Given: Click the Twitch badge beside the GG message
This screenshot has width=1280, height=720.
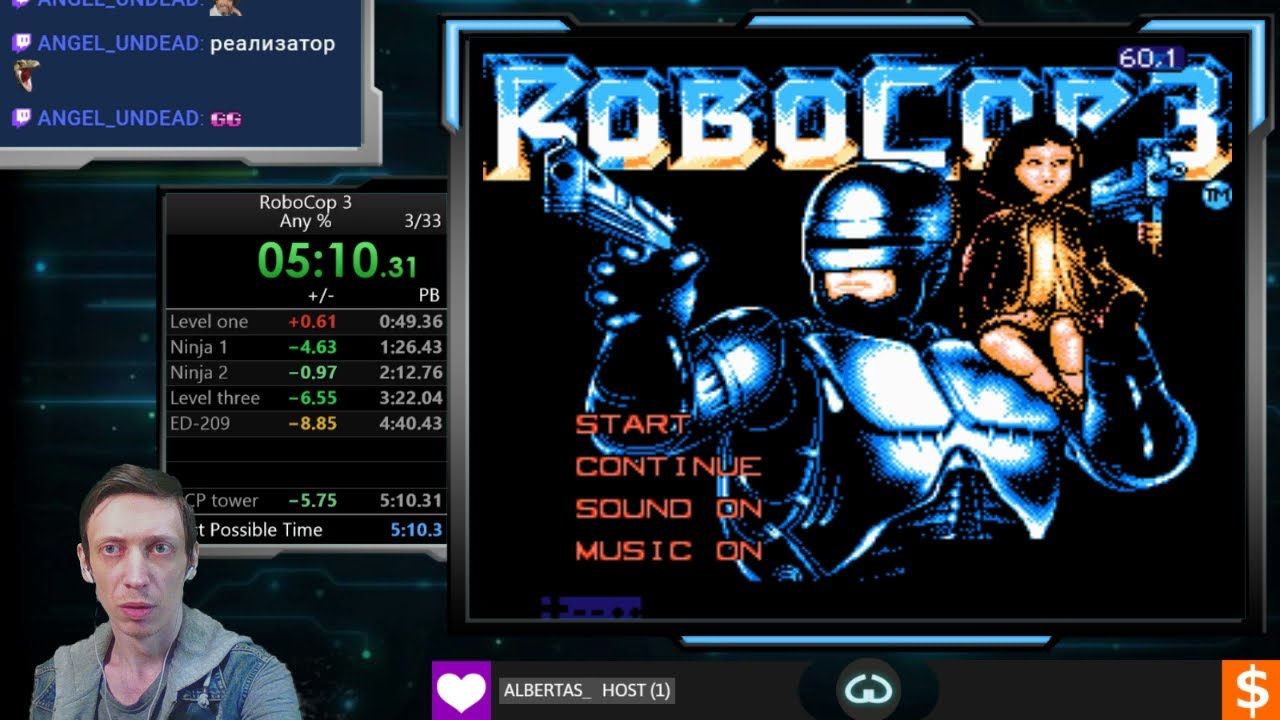Looking at the screenshot, I should pyautogui.click(x=22, y=119).
